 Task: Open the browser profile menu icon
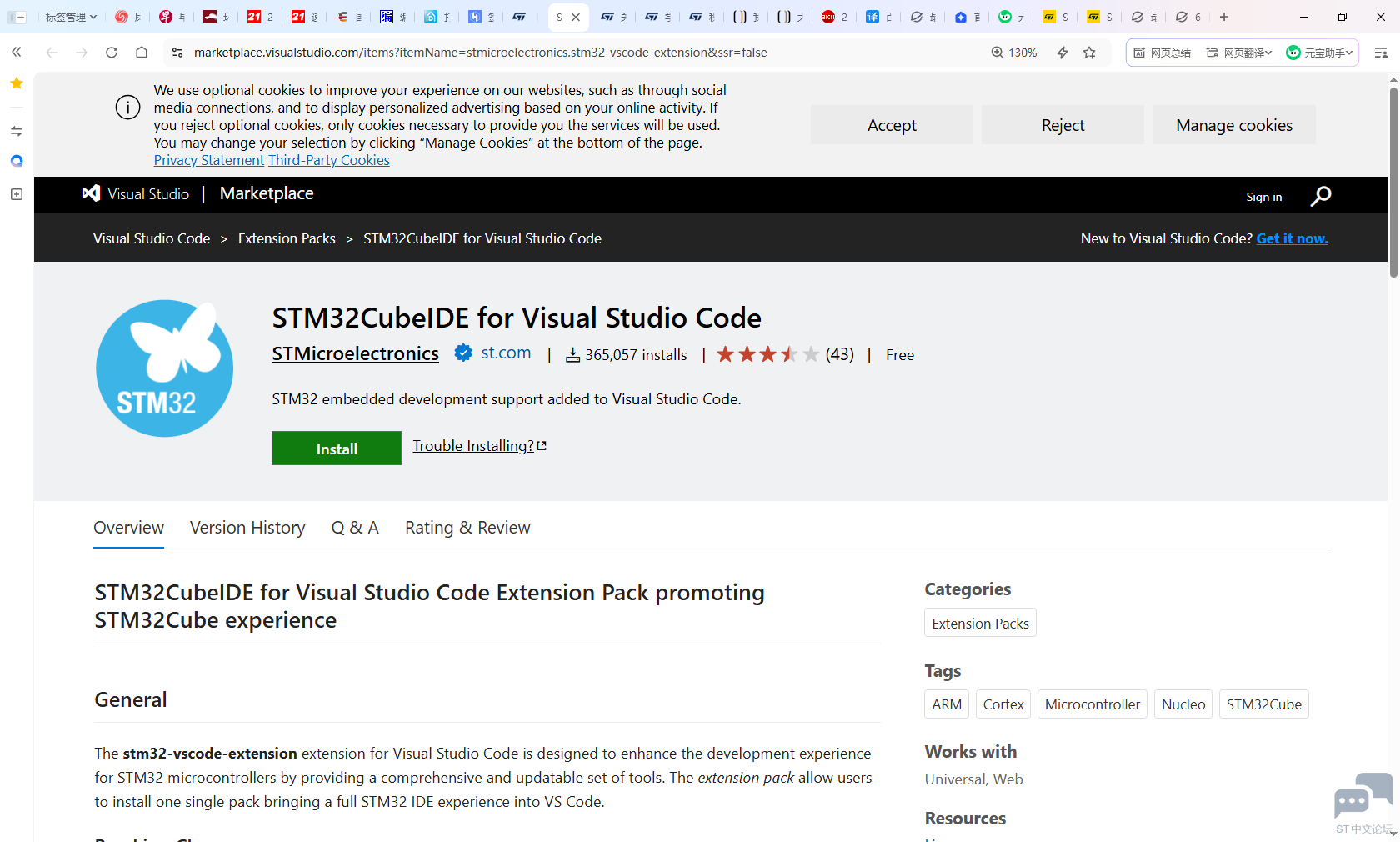[x=1381, y=53]
